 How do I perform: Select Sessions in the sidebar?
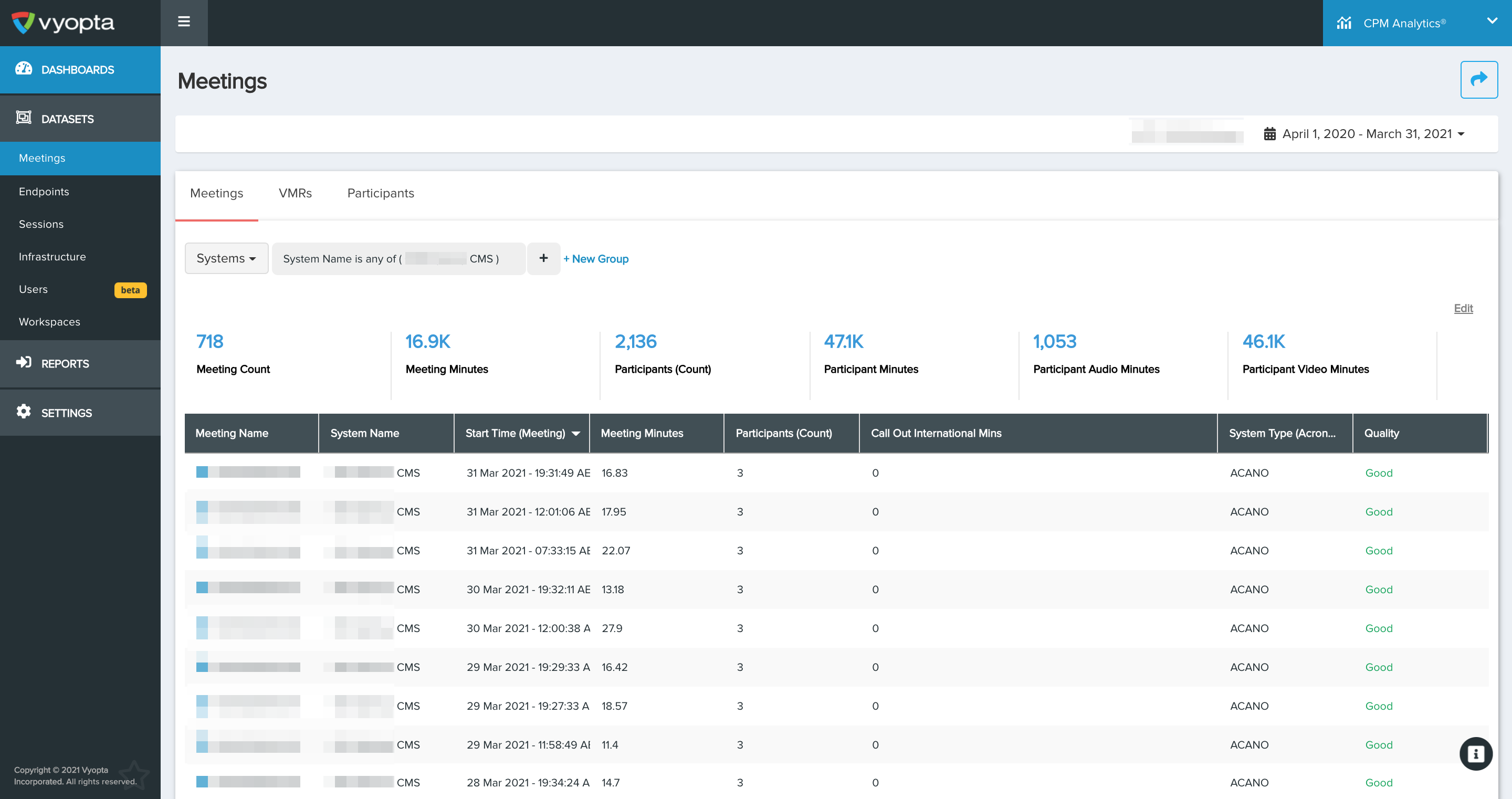pyautogui.click(x=80, y=224)
